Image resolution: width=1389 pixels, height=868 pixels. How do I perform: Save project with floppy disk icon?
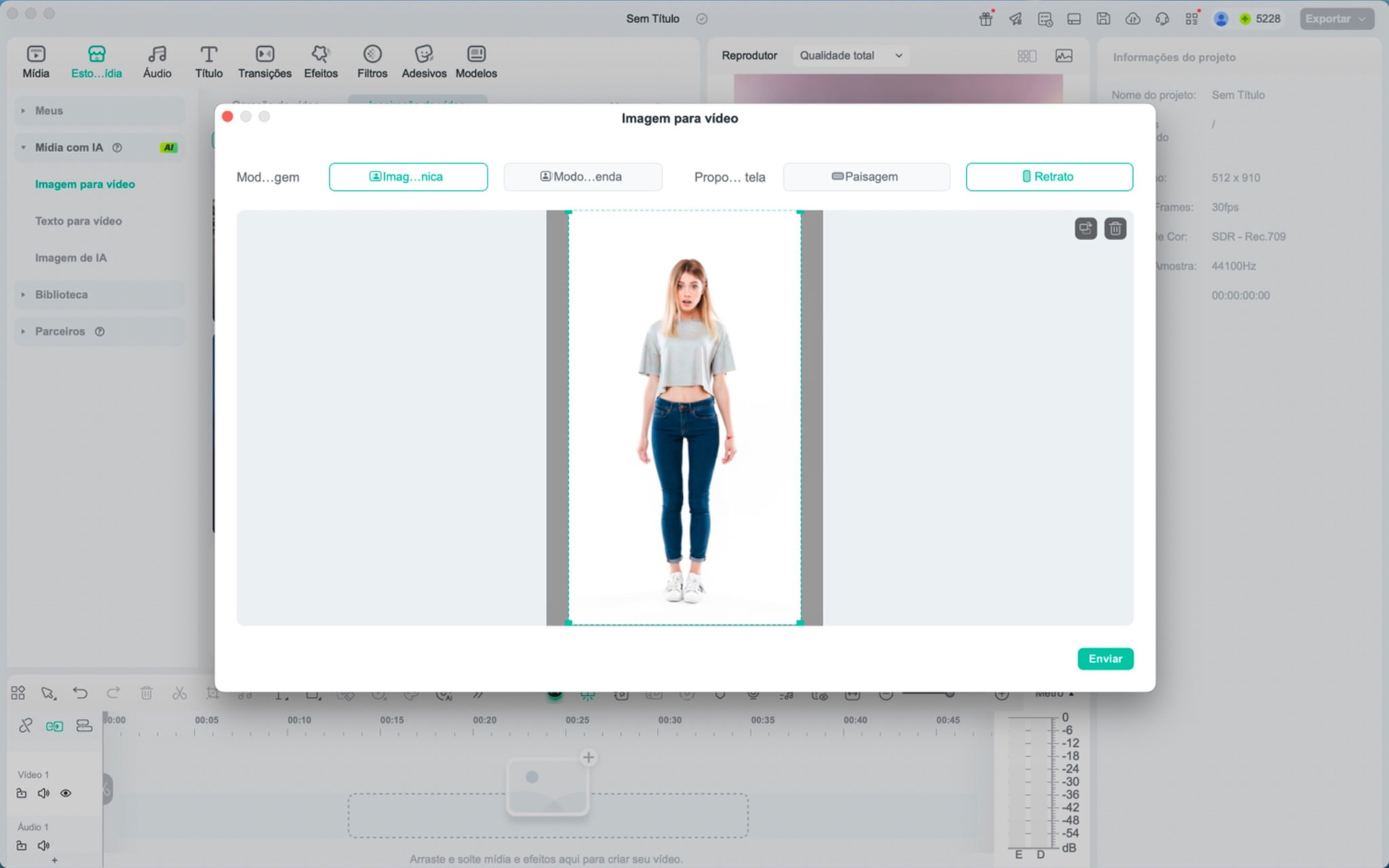[x=1103, y=19]
